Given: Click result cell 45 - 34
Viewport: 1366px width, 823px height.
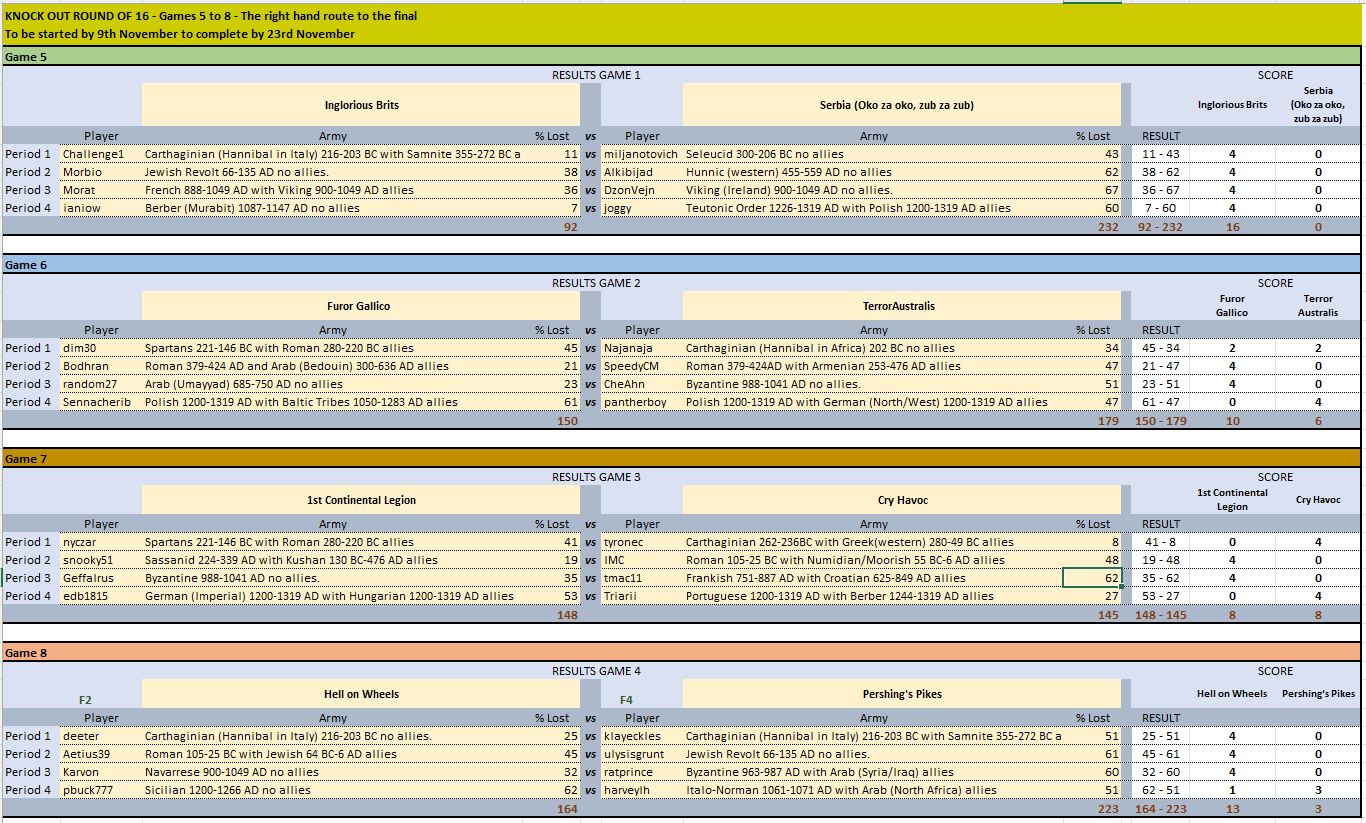Looking at the screenshot, I should click(1160, 348).
